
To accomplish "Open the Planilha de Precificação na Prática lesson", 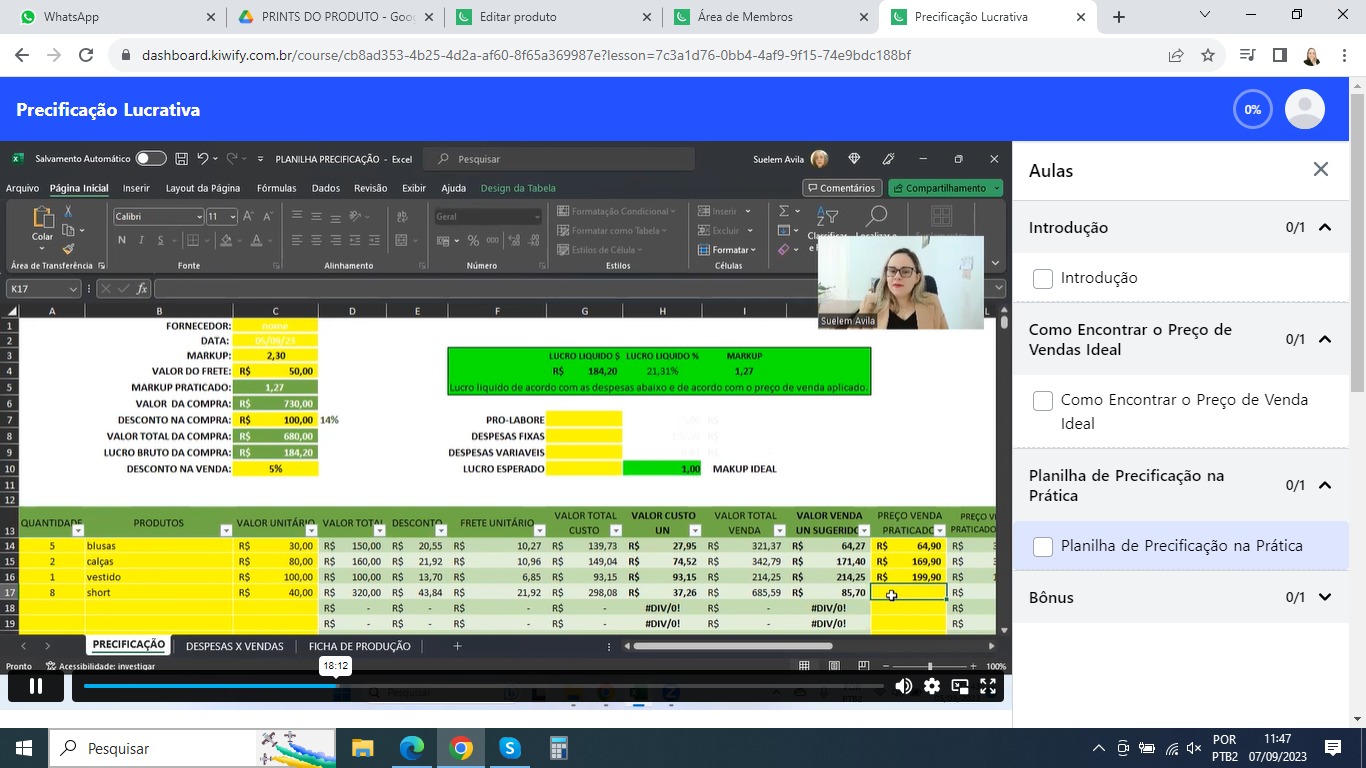I will tap(1181, 546).
